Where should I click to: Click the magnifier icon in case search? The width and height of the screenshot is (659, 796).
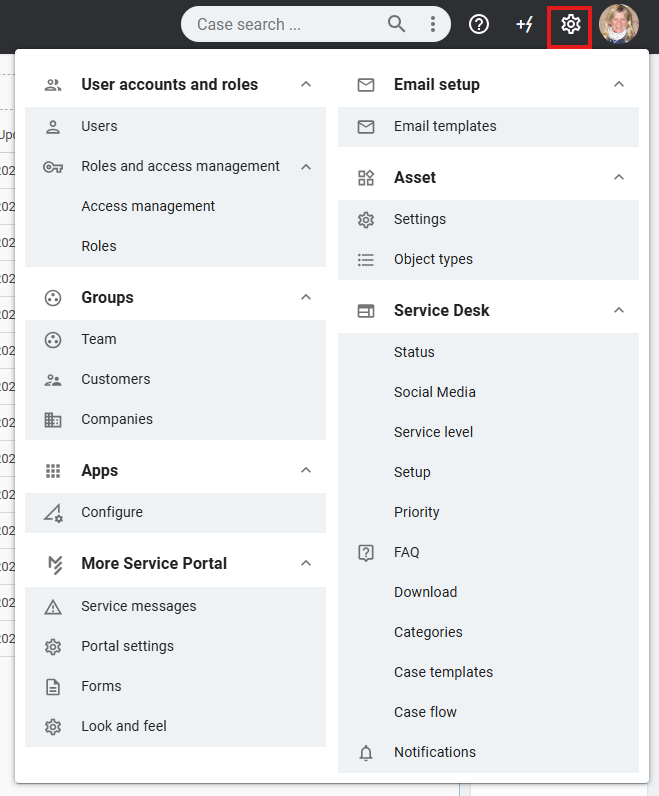point(397,24)
